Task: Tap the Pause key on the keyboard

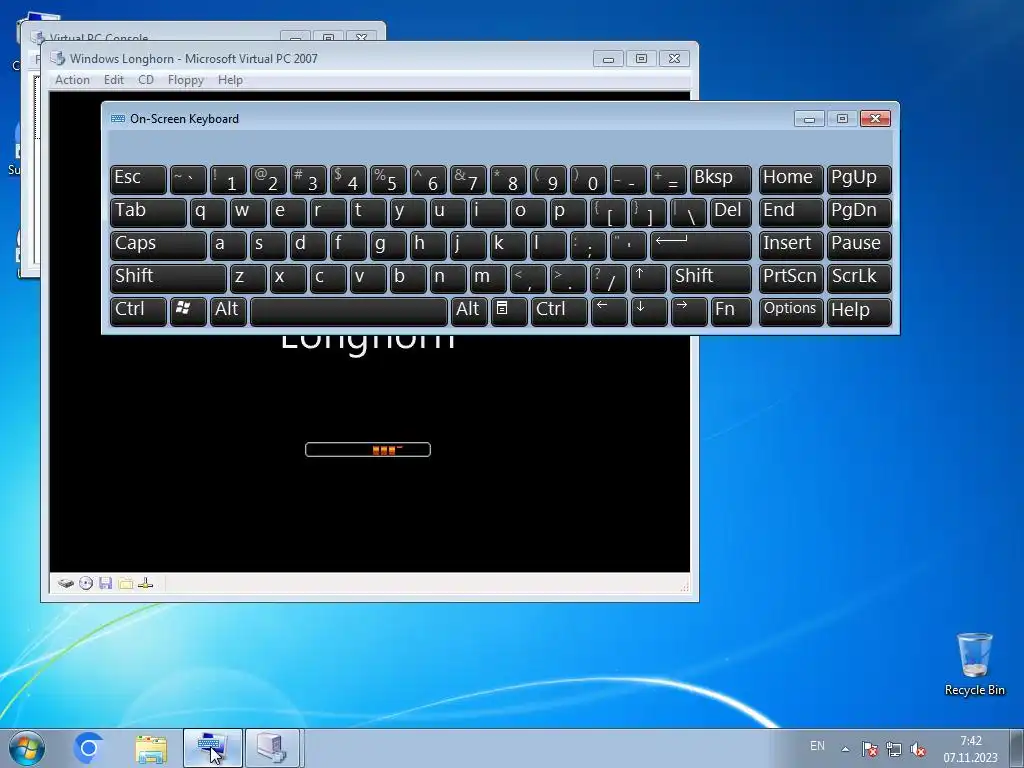Action: coord(859,246)
